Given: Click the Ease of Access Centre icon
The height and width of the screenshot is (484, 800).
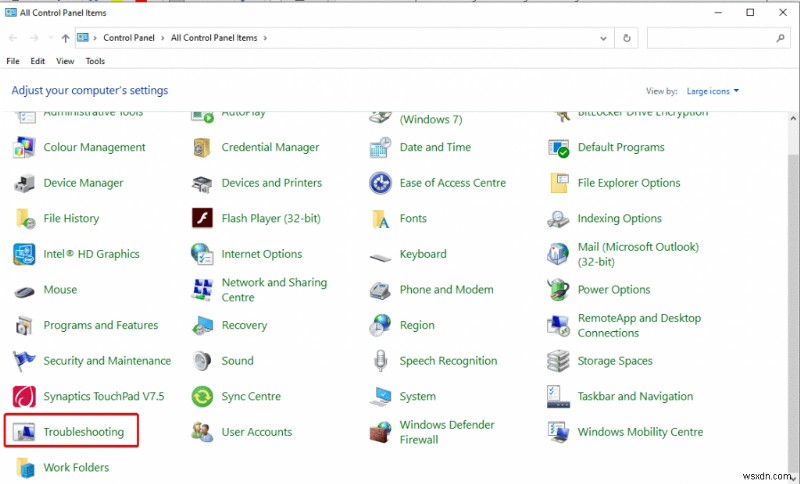Looking at the screenshot, I should (380, 183).
